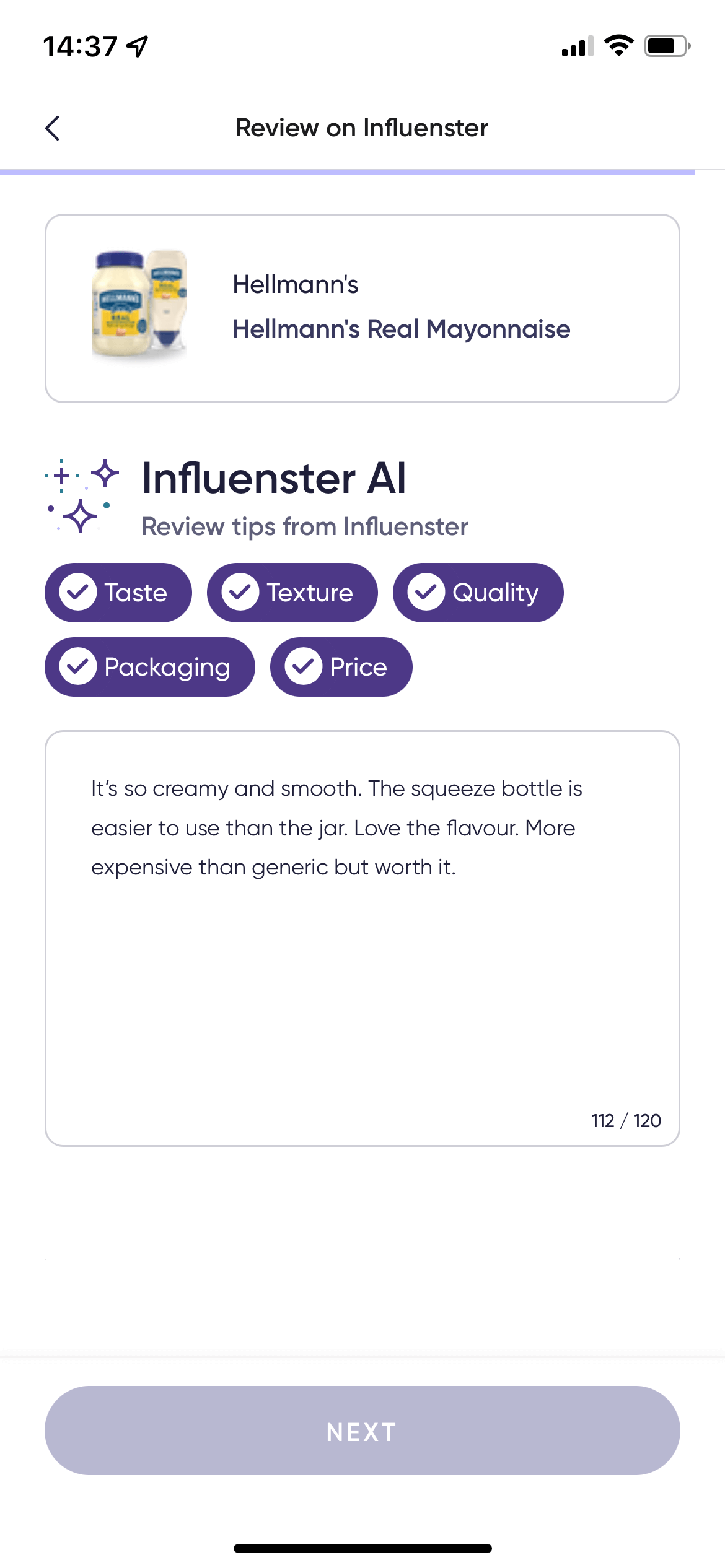Tap the Hellmann's brand name link

point(296,284)
